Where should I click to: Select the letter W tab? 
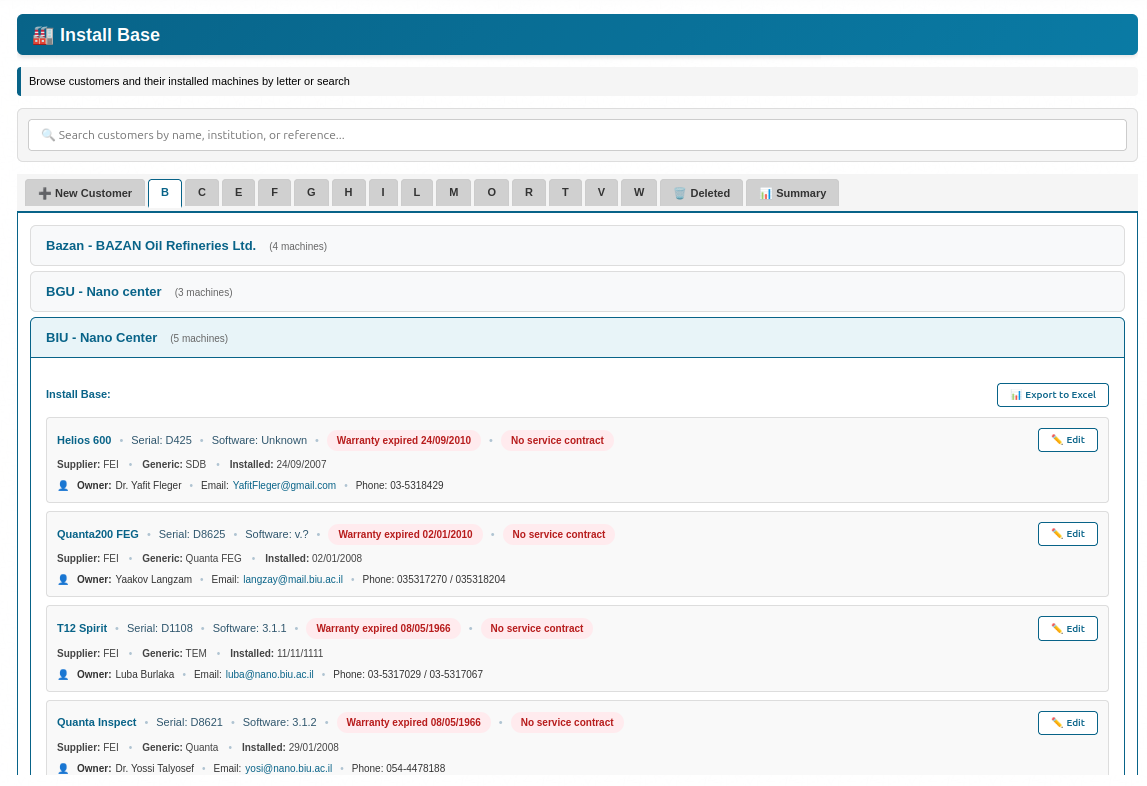[x=639, y=193]
